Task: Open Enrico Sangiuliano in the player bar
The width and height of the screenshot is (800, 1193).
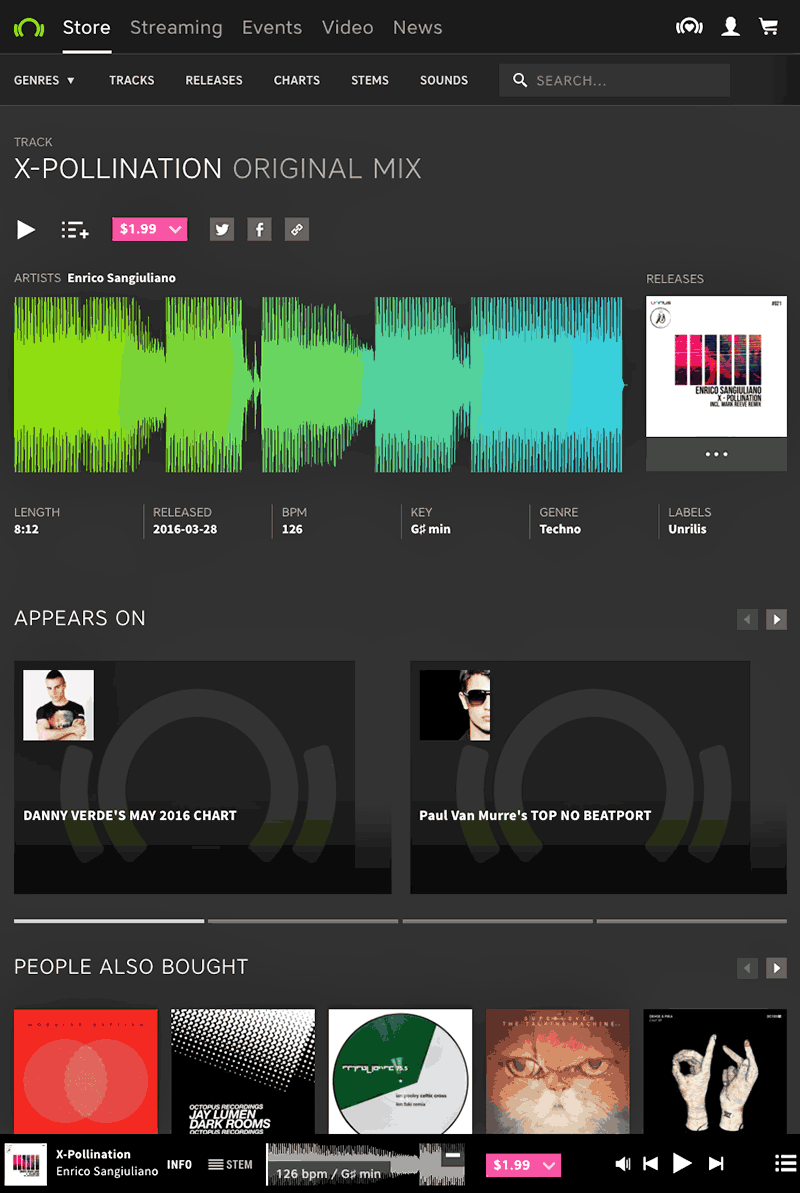Action: [x=107, y=1172]
